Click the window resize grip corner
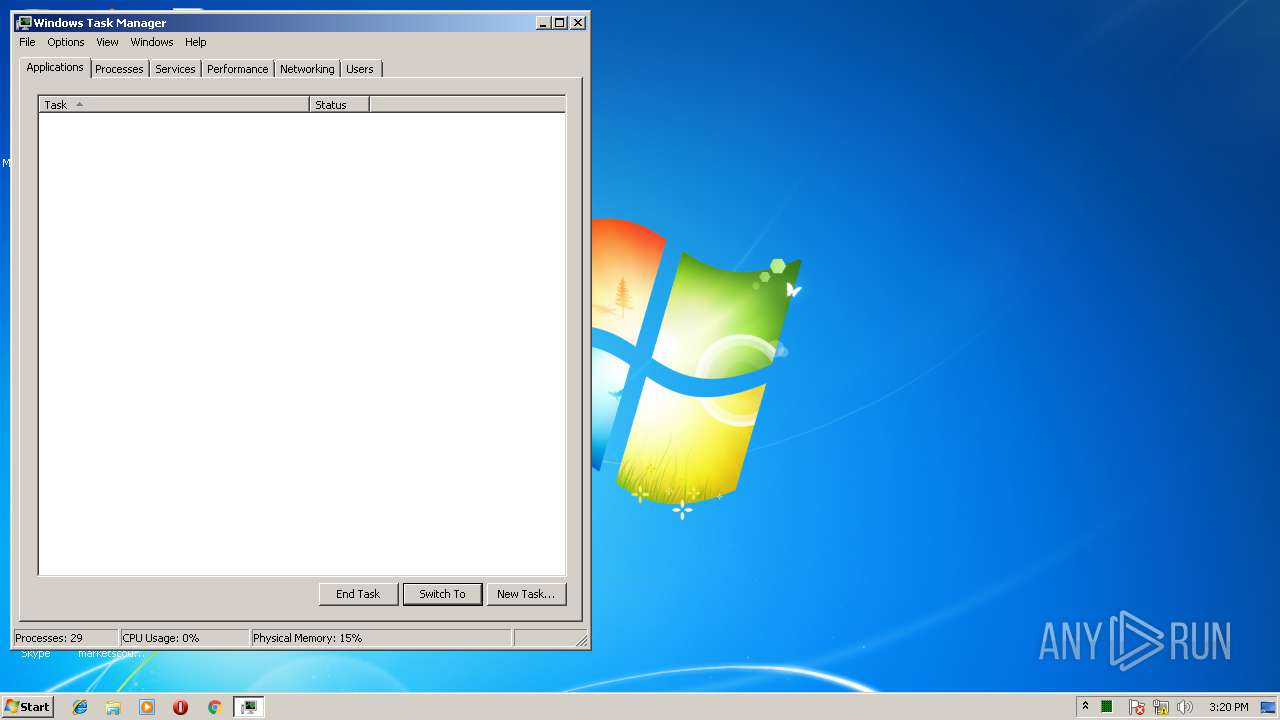Viewport: 1280px width, 720px height. 582,640
